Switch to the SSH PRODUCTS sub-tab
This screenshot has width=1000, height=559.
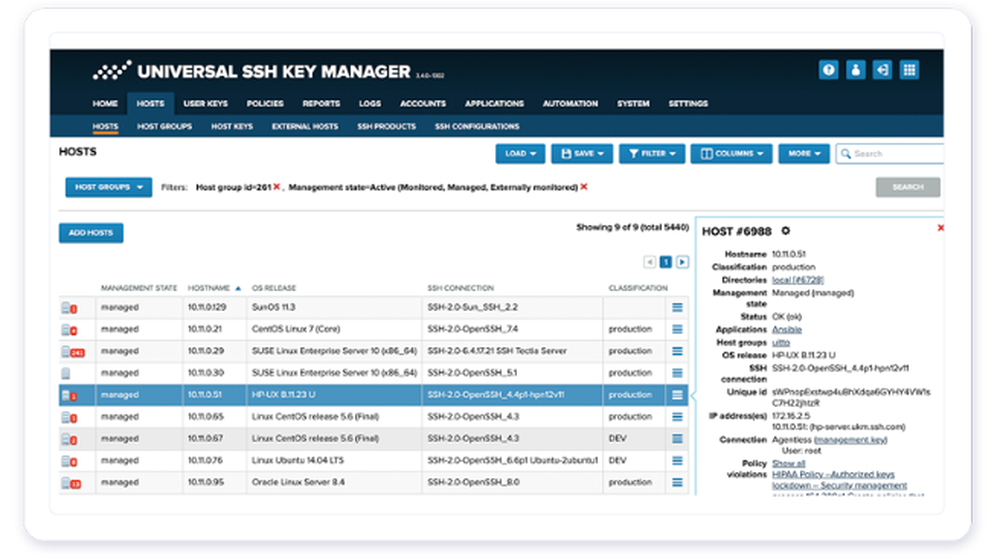[386, 126]
